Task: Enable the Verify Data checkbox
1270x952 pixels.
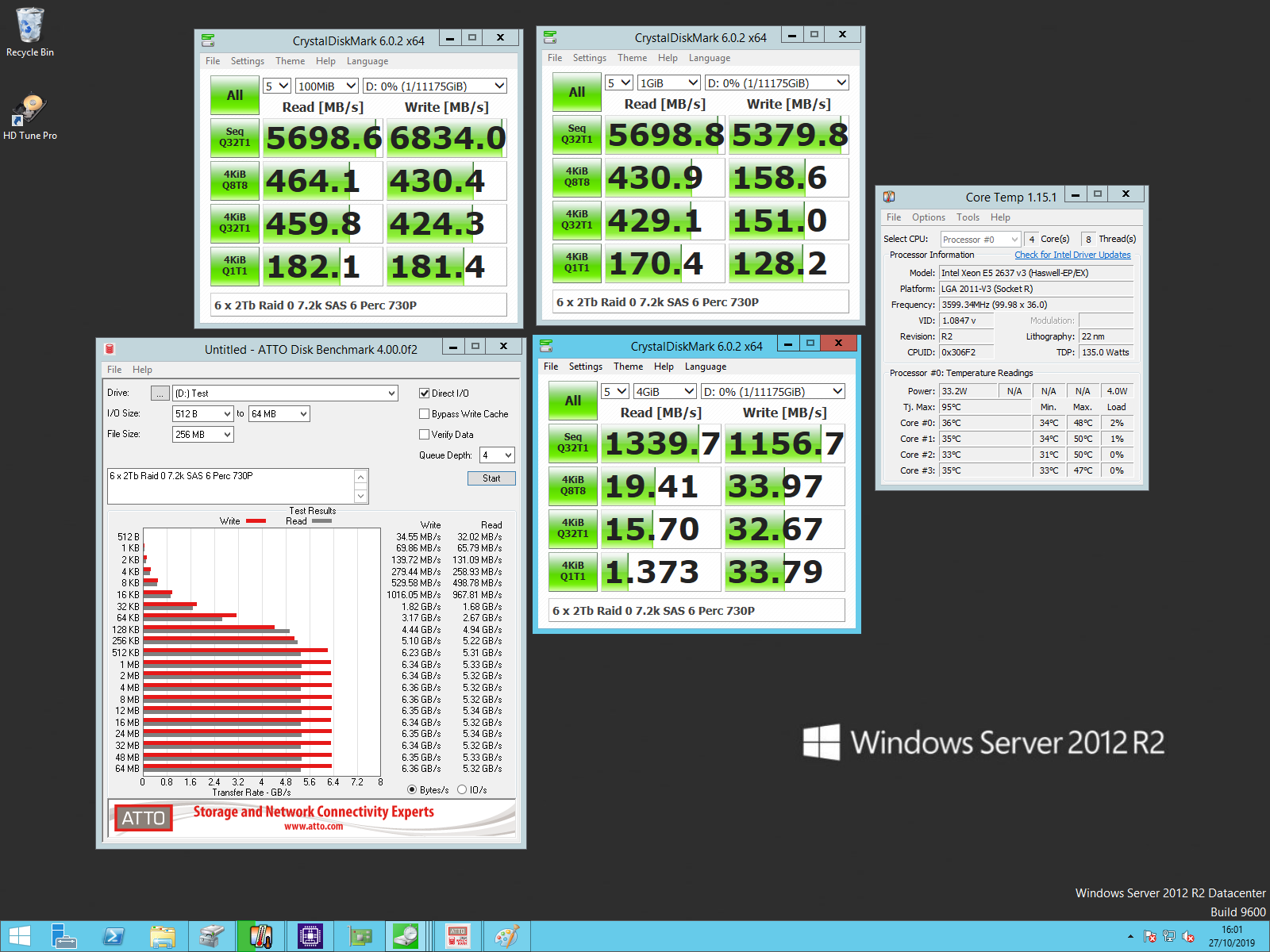Action: (424, 435)
